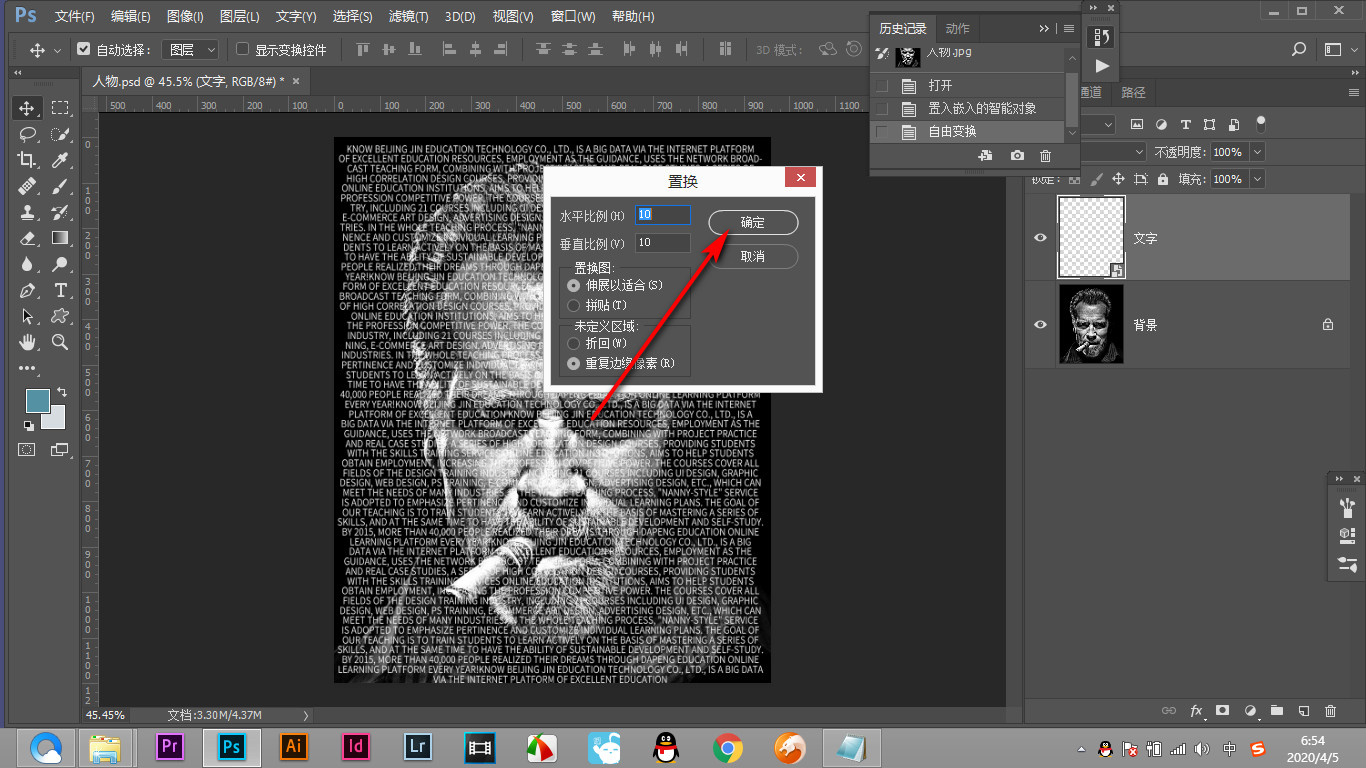Choose the Dodge tool
This screenshot has width=1366, height=768.
60,264
